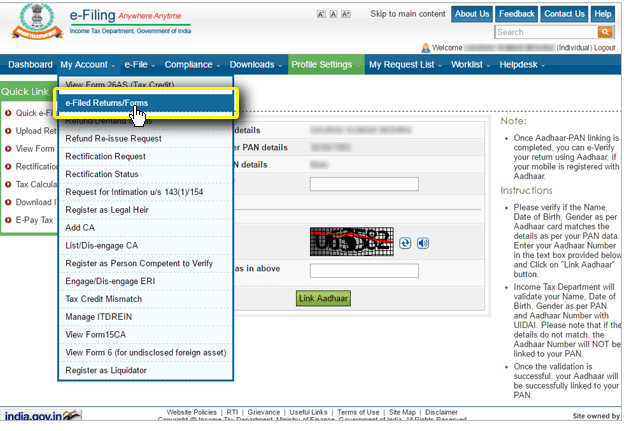Refresh the captcha image
631x431 pixels.
pos(405,243)
